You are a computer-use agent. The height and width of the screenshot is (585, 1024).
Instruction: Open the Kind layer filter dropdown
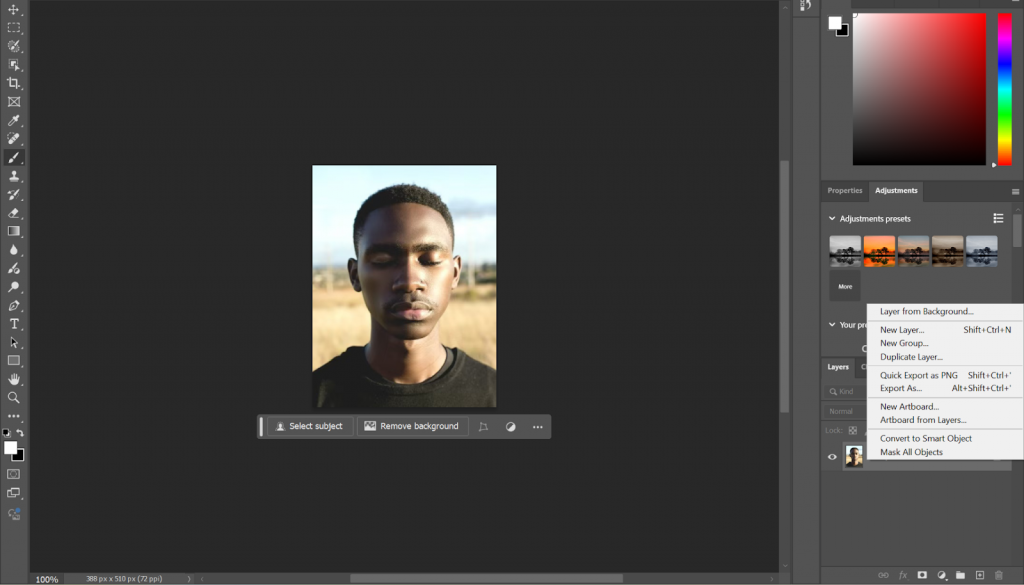tap(844, 391)
